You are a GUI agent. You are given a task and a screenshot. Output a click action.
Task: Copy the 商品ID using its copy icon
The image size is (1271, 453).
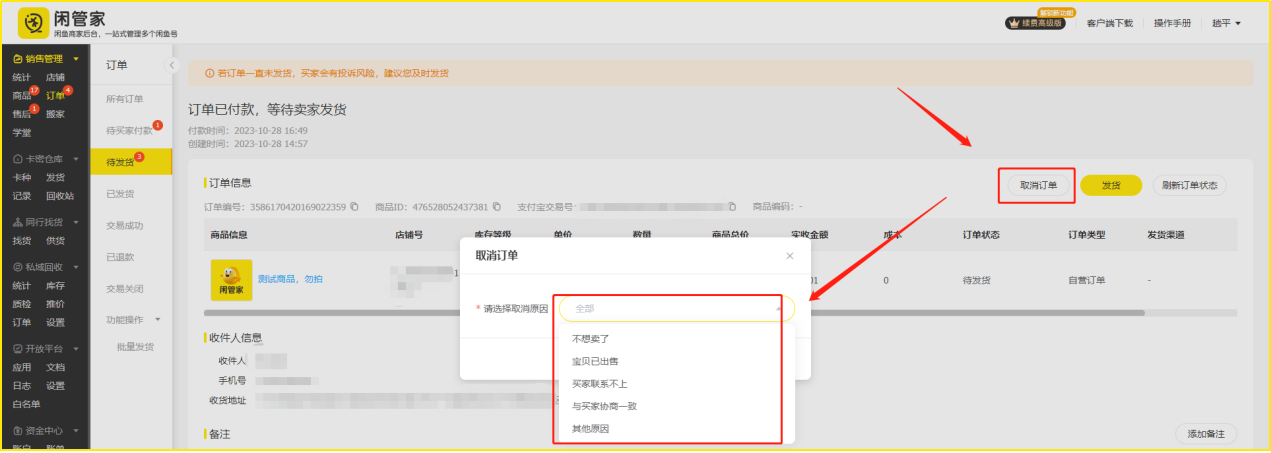coord(496,207)
